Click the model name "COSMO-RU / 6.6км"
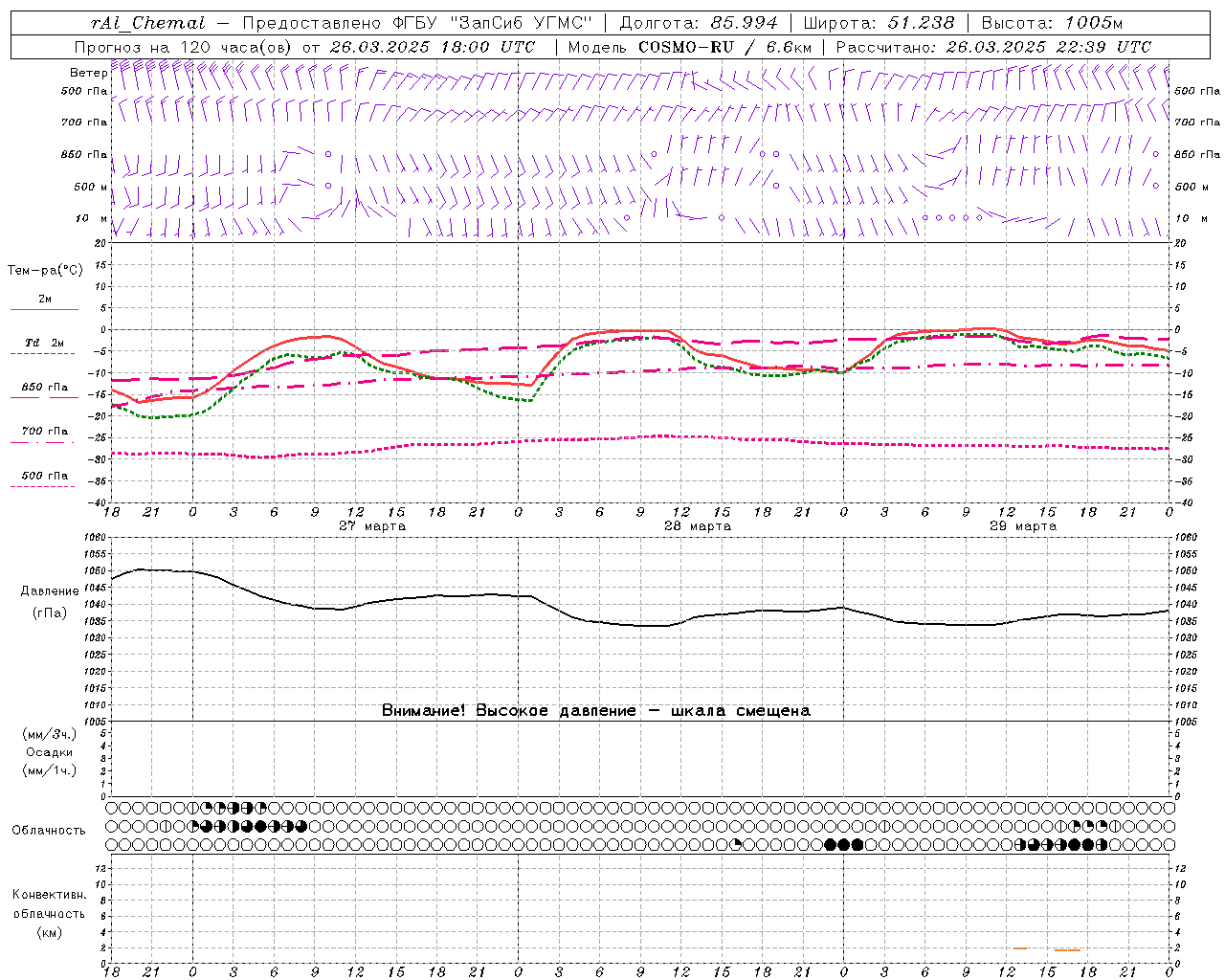1225x980 pixels. (x=725, y=47)
